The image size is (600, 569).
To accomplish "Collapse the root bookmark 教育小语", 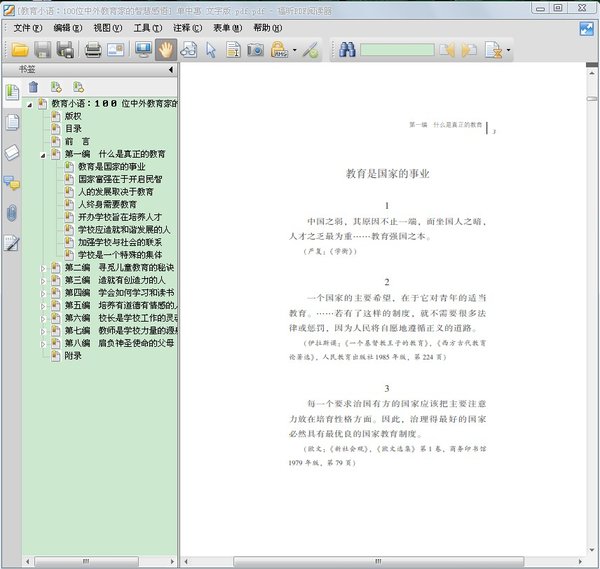I will click(x=29, y=104).
